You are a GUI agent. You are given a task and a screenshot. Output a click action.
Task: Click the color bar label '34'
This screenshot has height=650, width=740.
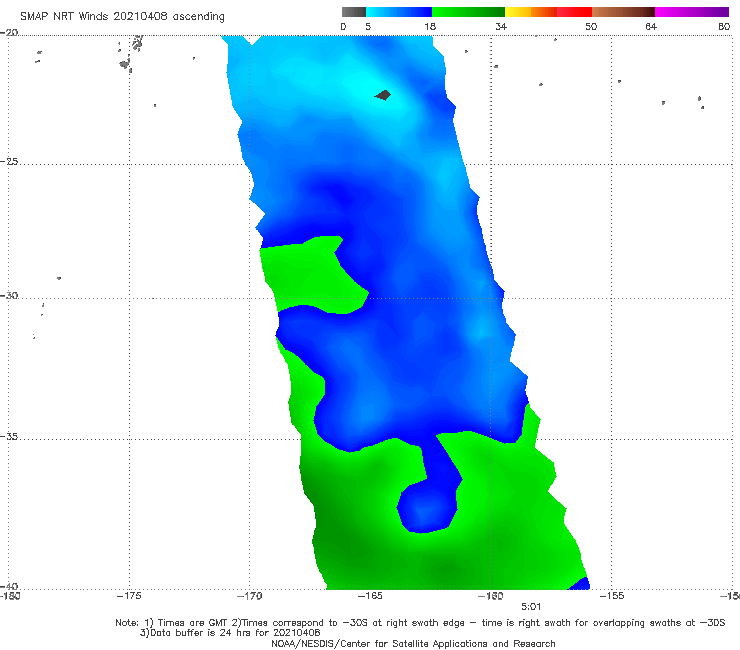pos(501,27)
